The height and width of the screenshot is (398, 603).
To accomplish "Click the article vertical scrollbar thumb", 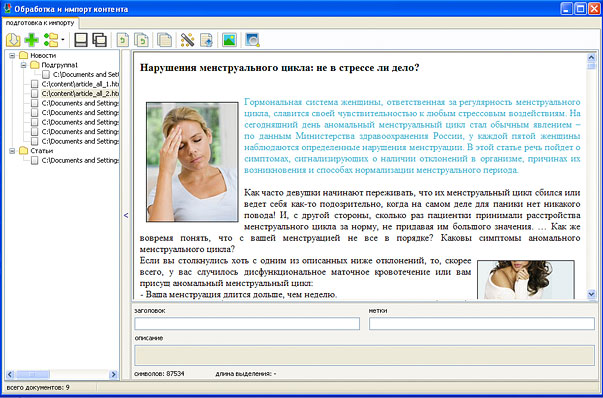I will [x=591, y=66].
